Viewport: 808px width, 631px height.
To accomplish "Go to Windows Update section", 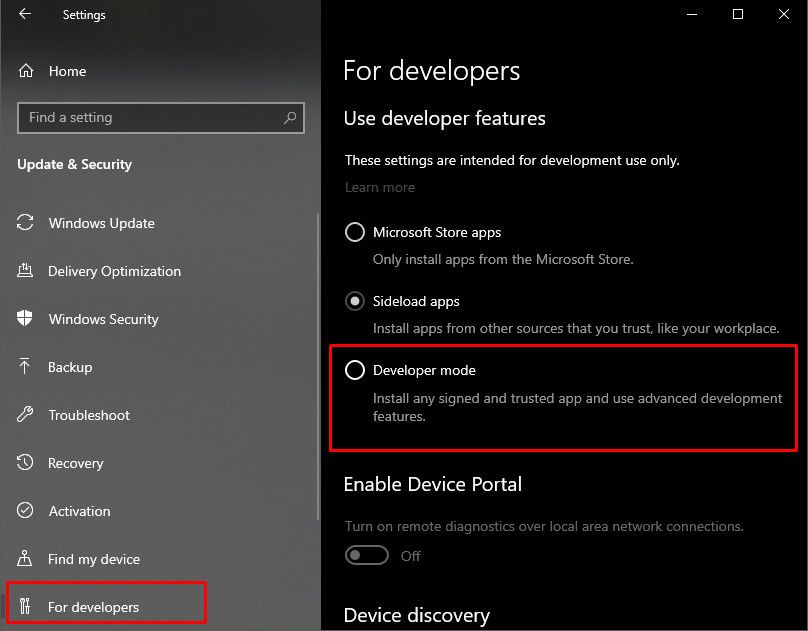I will point(101,223).
